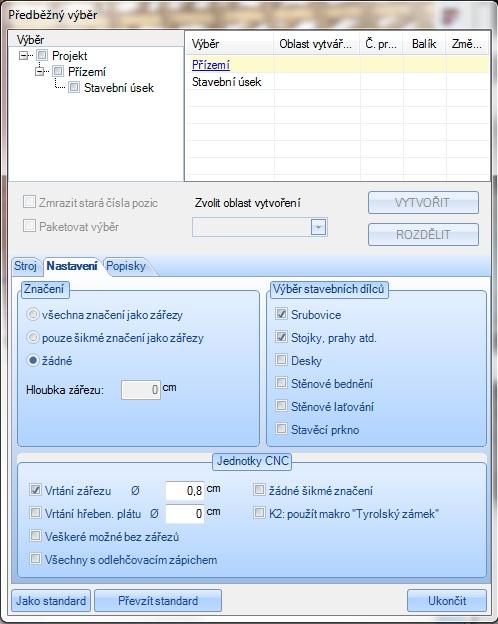Enable Vrtání hřeben. plátu checkbox
Screen dimensions: 498x624
tap(35, 513)
